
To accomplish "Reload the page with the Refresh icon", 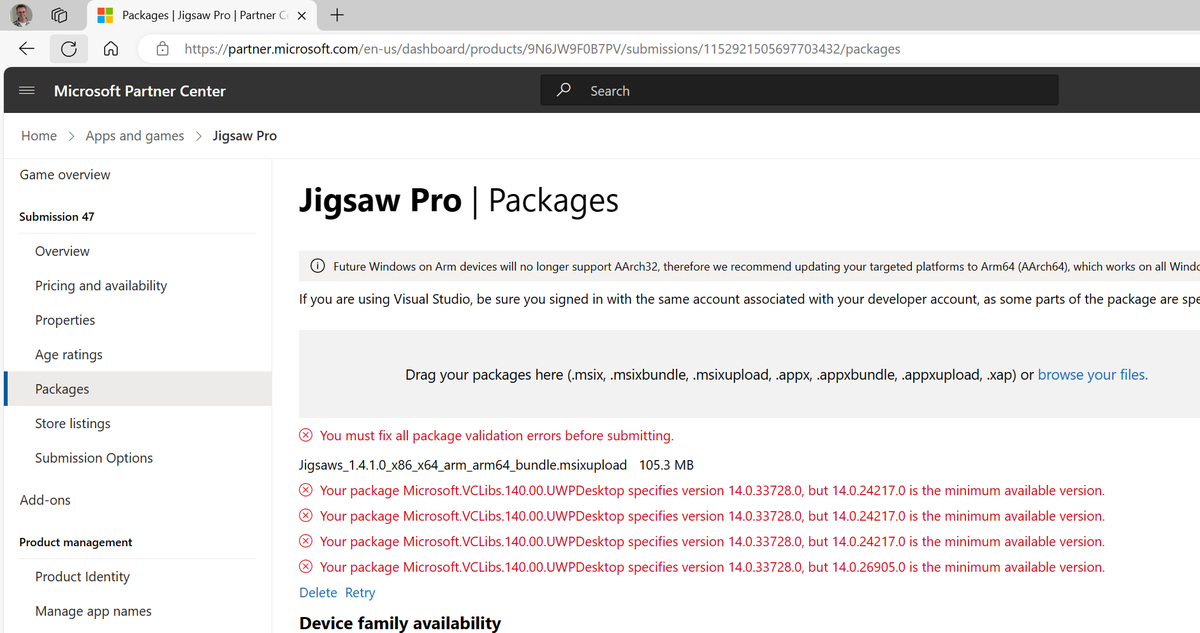I will coord(69,48).
